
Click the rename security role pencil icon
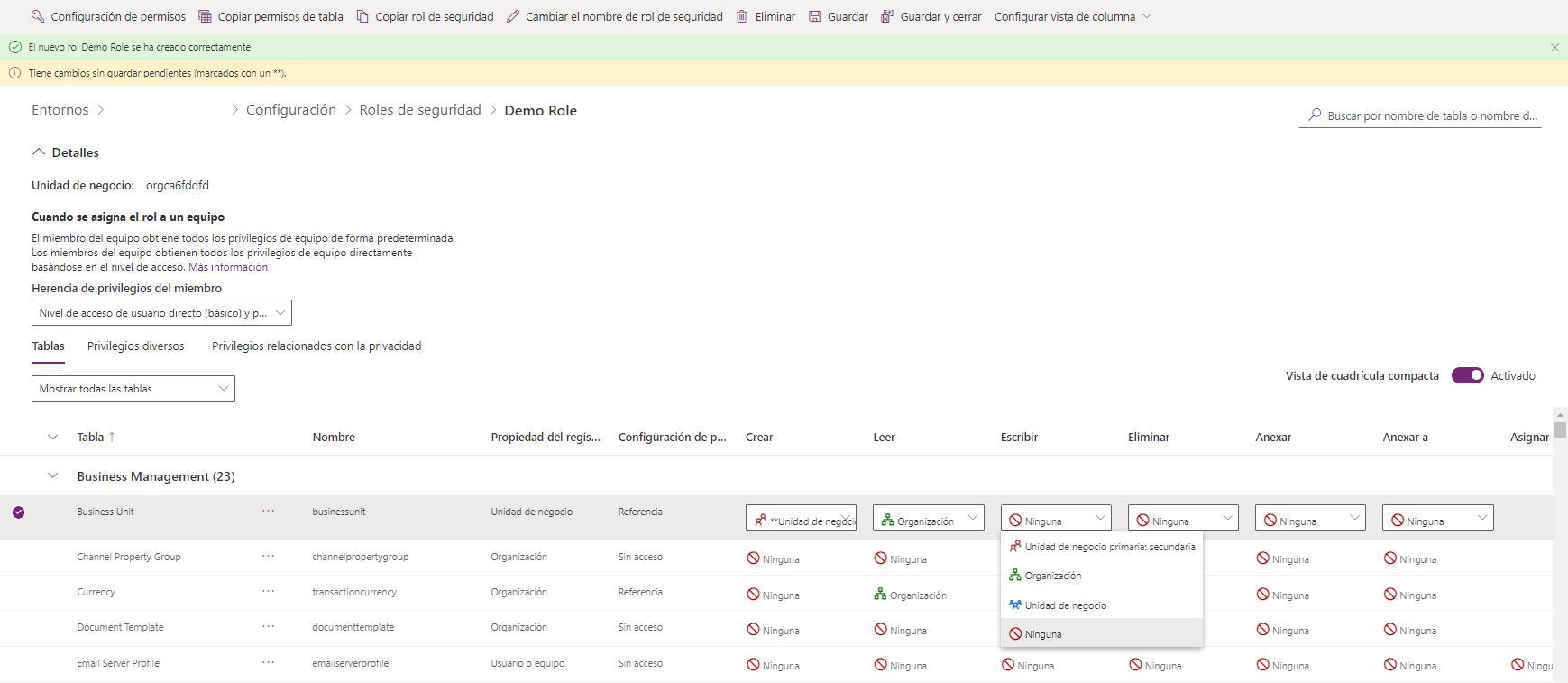pyautogui.click(x=513, y=16)
